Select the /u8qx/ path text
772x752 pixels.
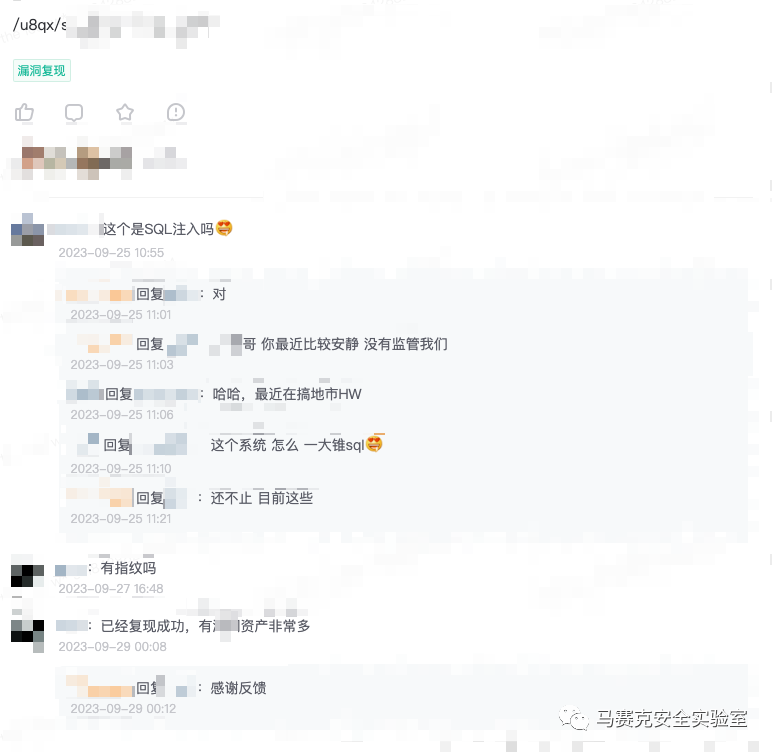tap(36, 25)
